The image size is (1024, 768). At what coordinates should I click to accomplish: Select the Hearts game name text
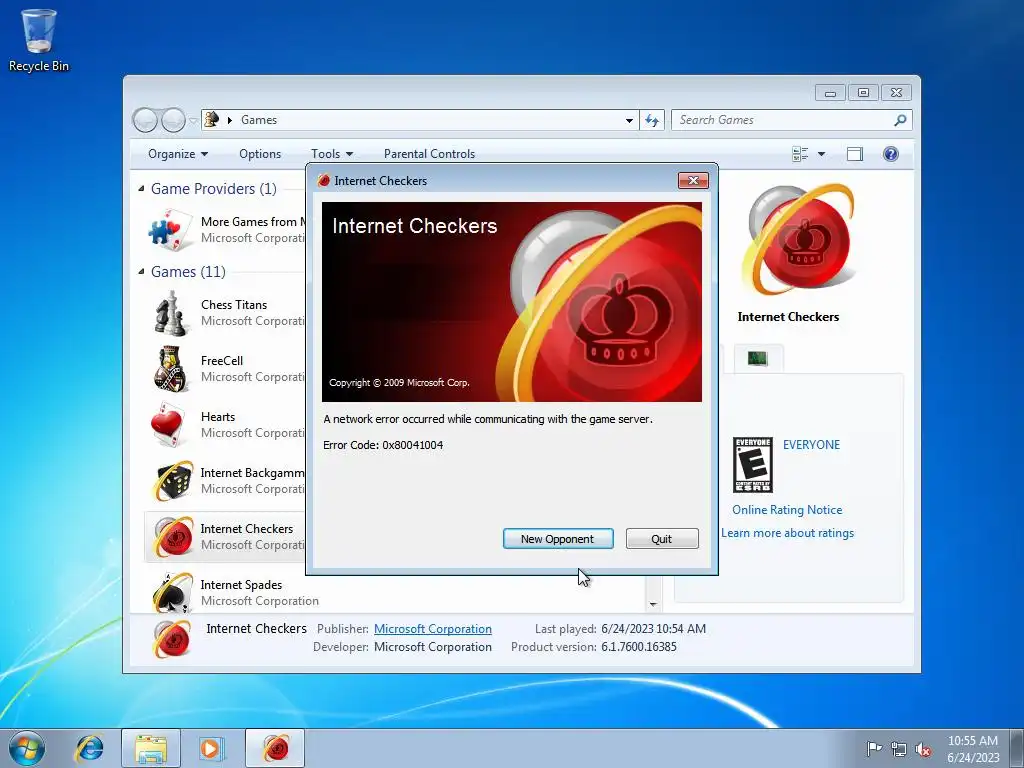click(x=217, y=417)
